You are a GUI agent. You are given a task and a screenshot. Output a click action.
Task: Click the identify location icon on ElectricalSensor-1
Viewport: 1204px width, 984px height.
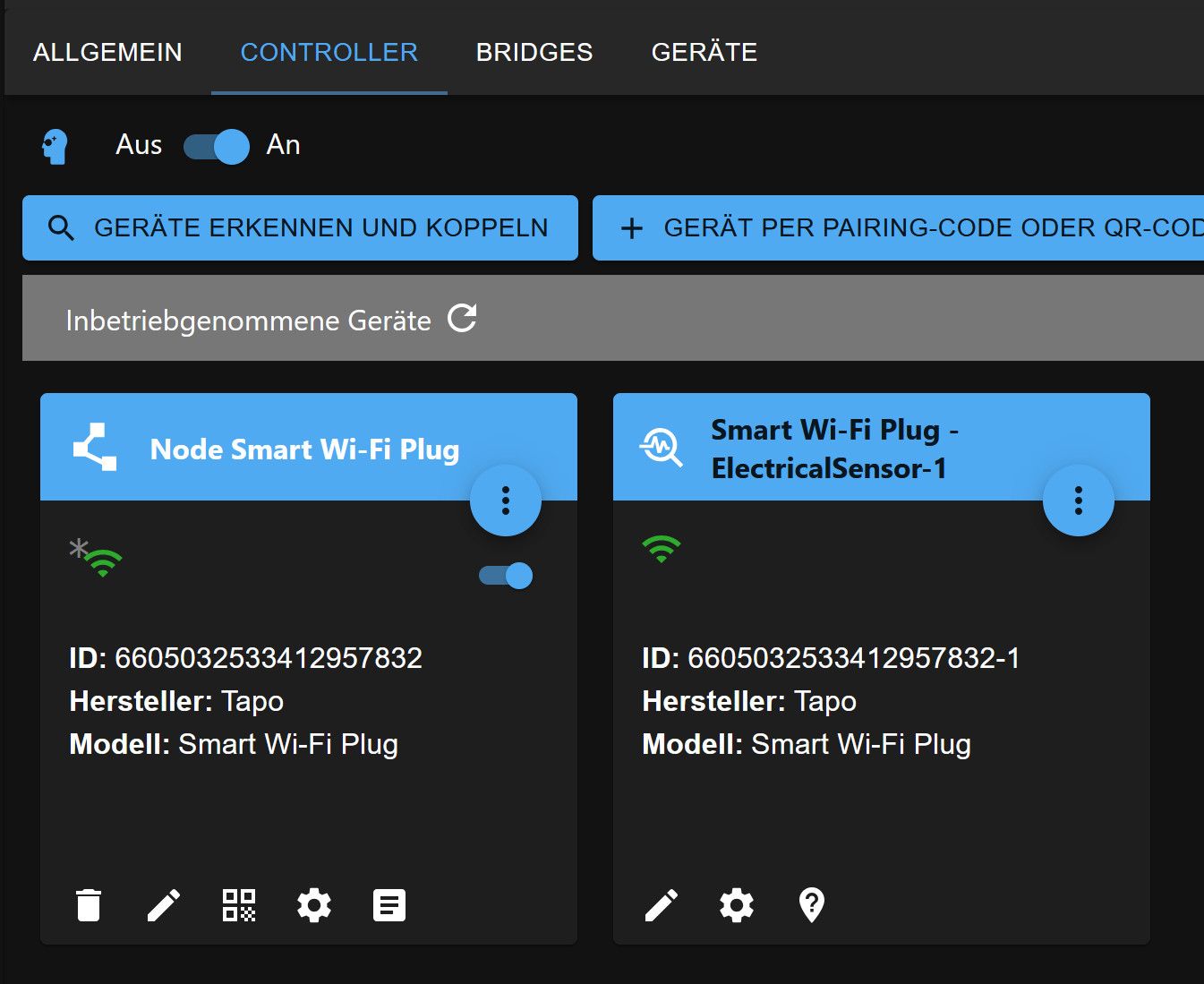(812, 905)
